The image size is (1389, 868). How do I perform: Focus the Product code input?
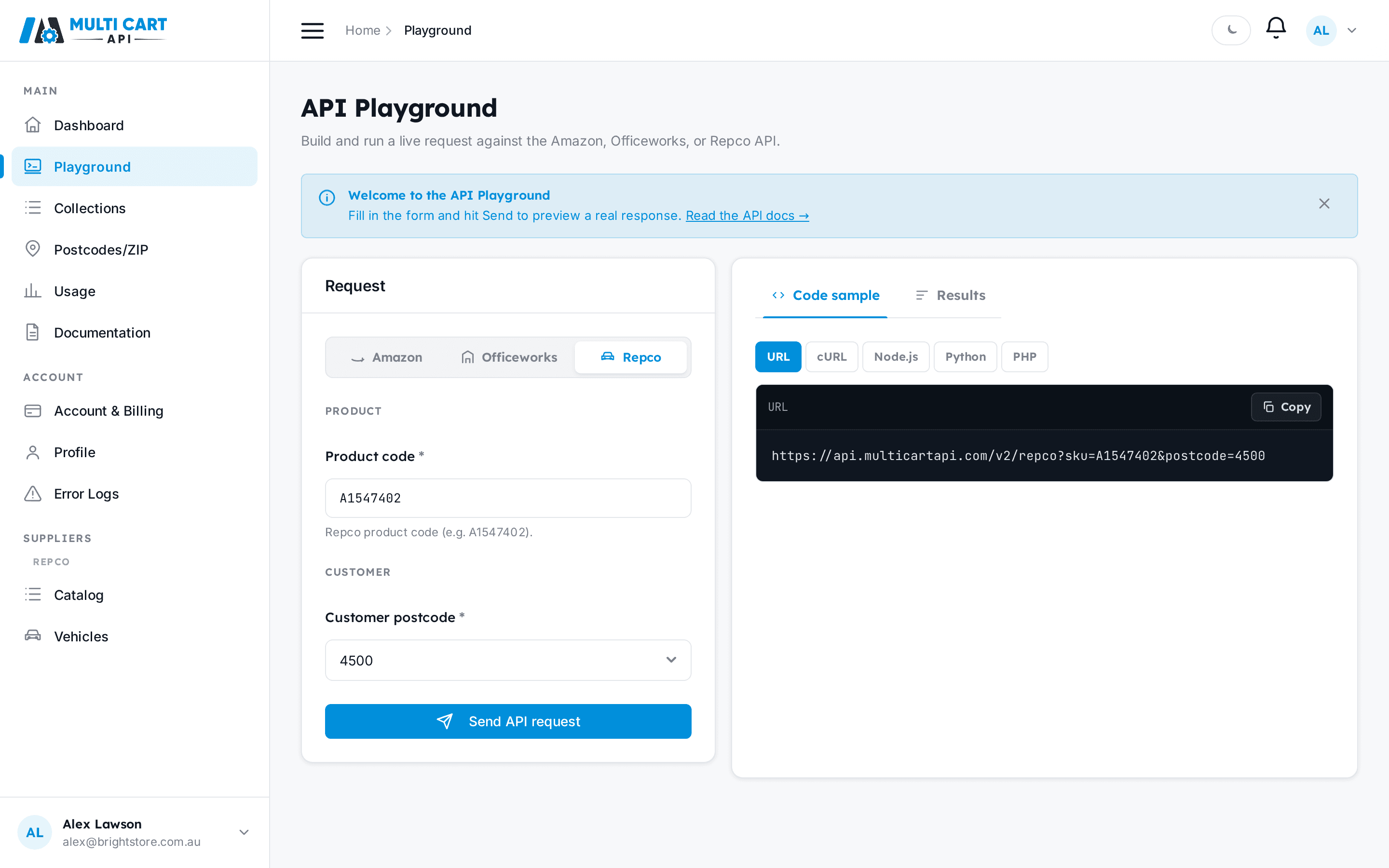coord(508,498)
